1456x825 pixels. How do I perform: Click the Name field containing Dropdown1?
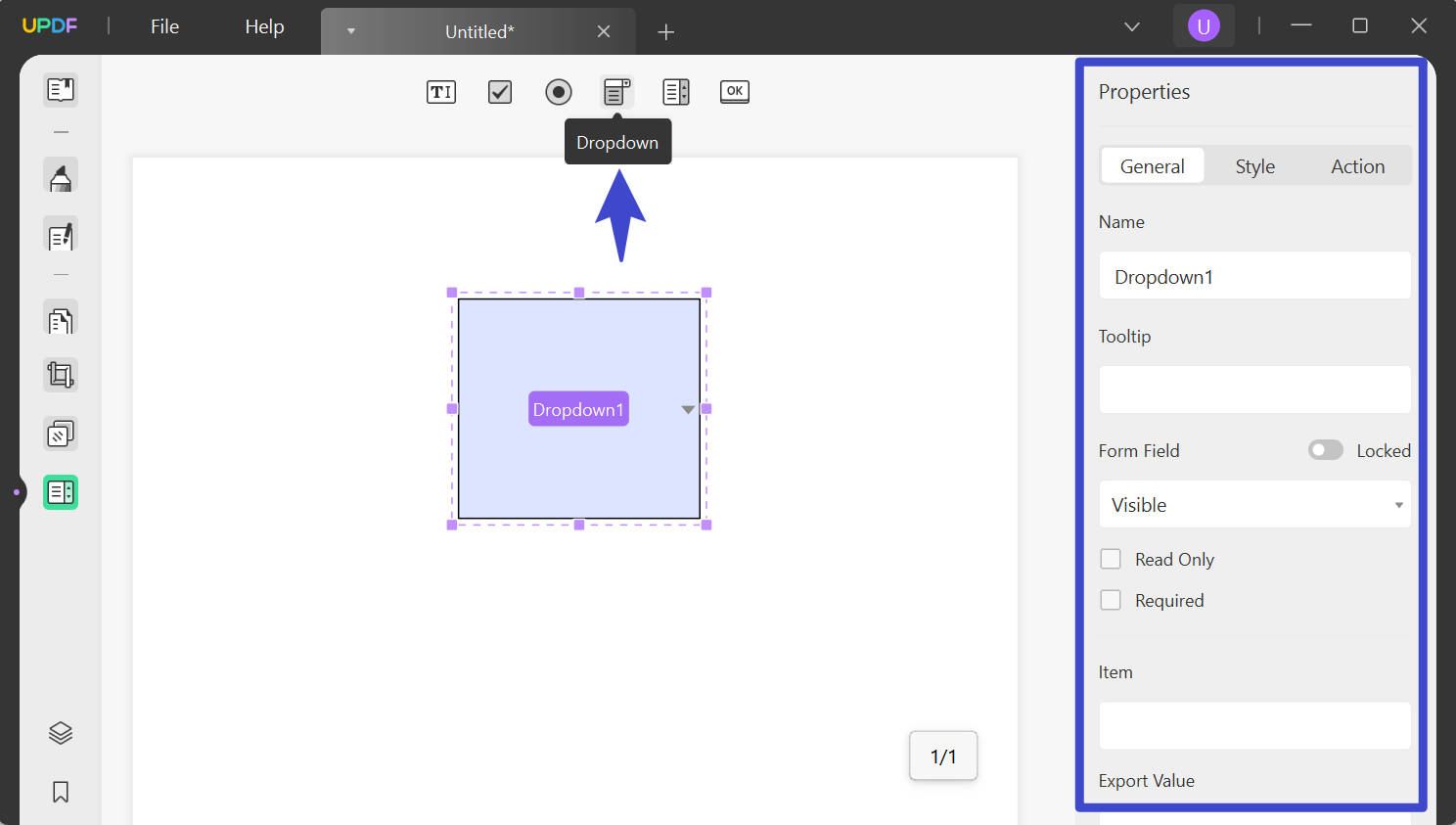[1254, 275]
